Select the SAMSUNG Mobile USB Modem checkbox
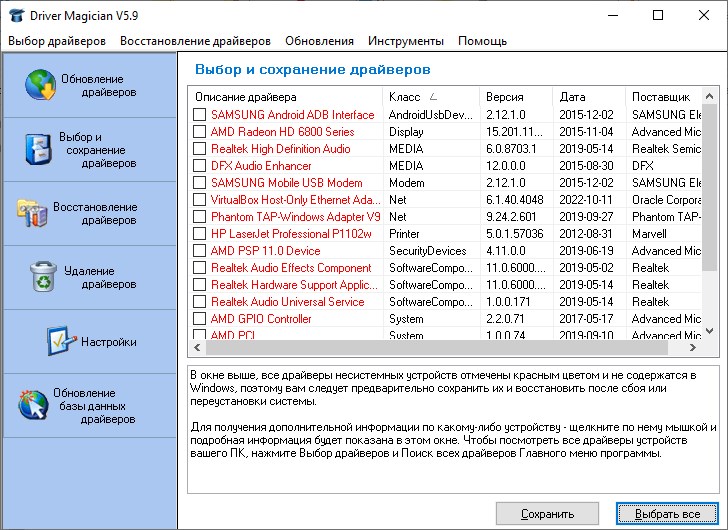The width and height of the screenshot is (728, 530). 200,182
